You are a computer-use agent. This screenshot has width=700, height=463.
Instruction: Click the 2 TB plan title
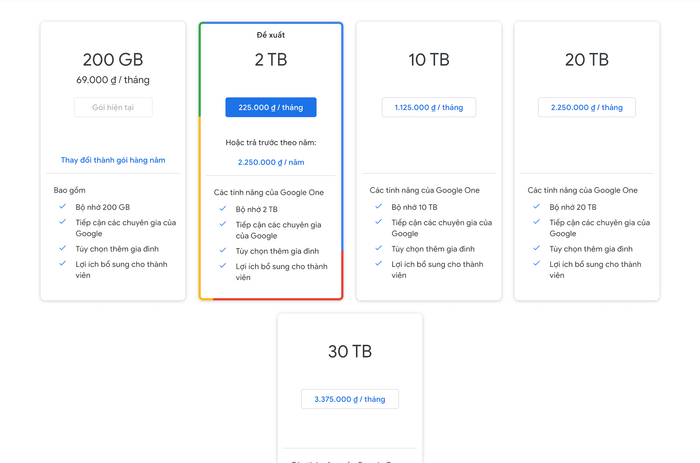click(x=271, y=59)
